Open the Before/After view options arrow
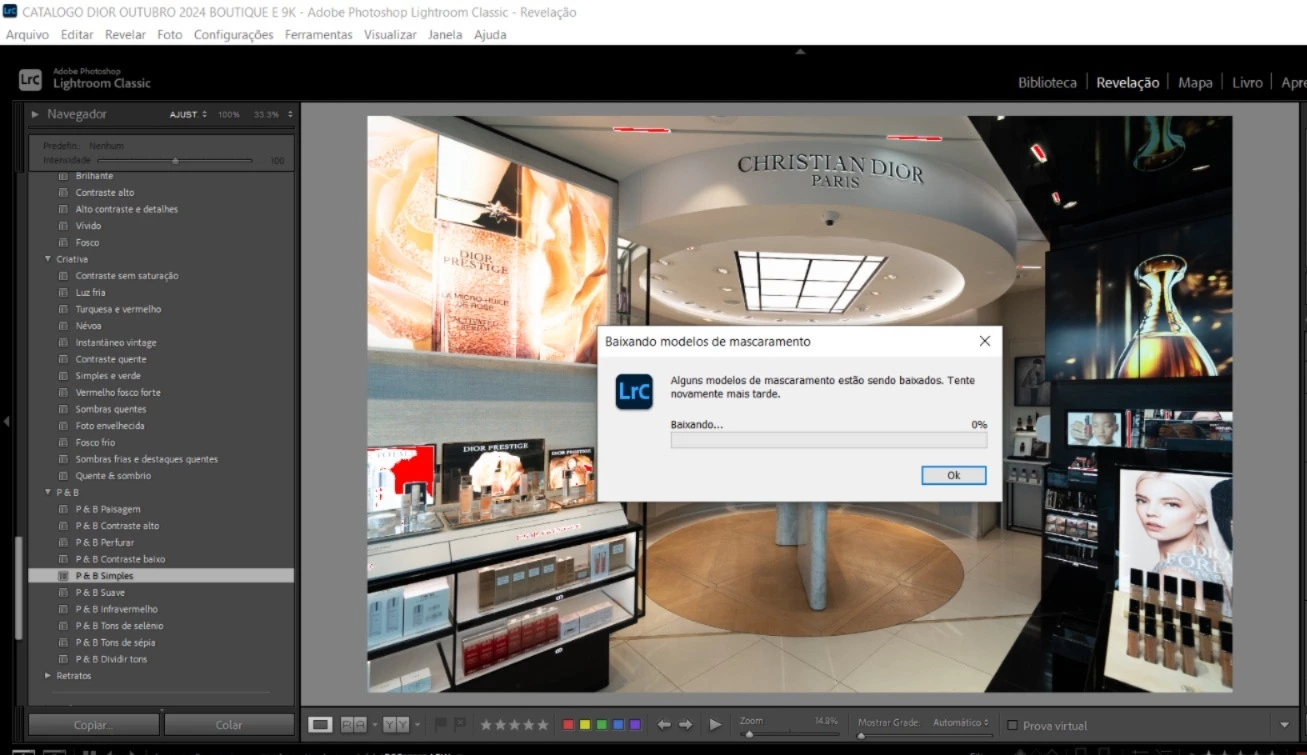The image size is (1307, 755). 417,725
